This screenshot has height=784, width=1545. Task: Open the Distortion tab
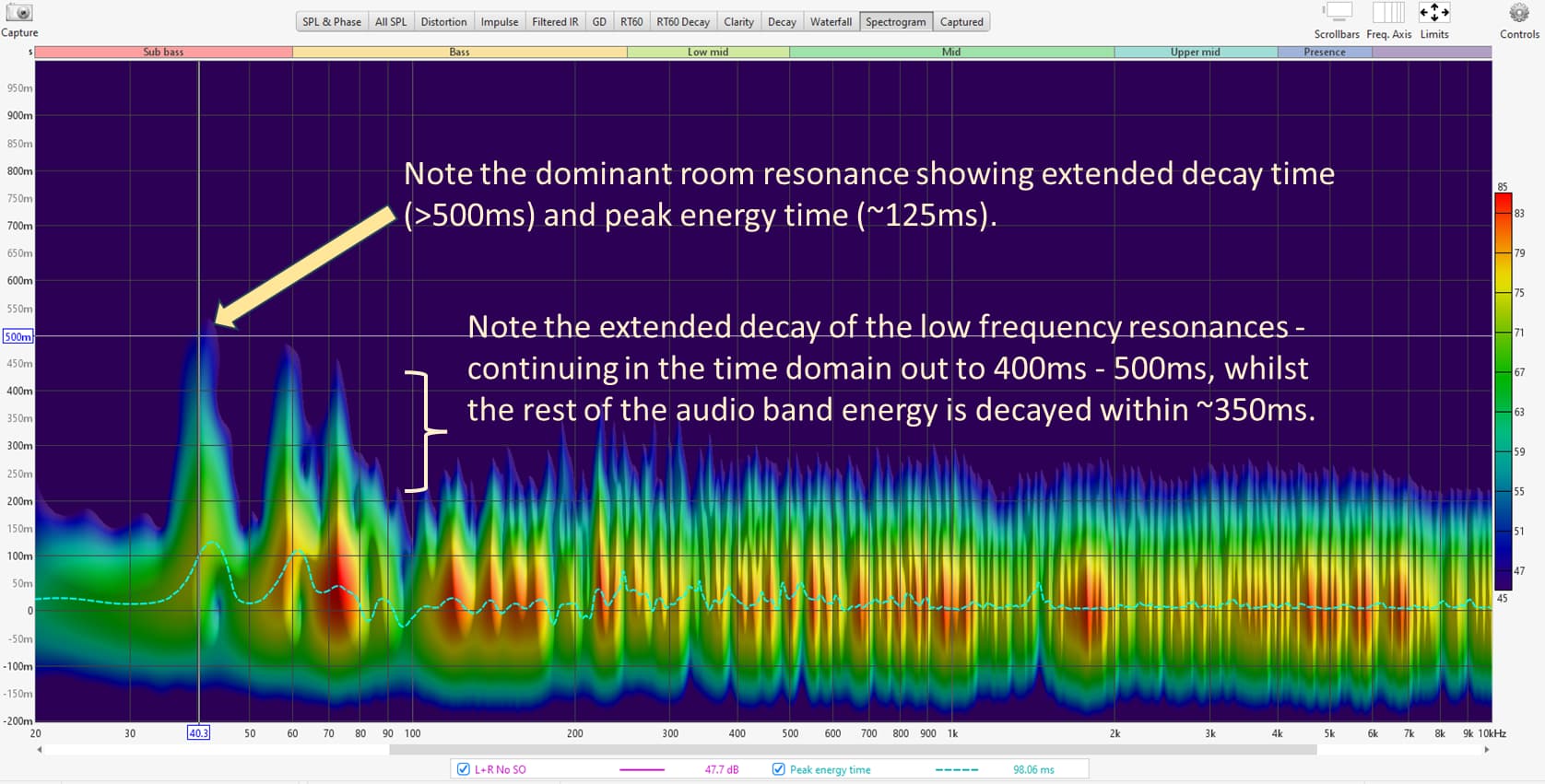(x=443, y=22)
